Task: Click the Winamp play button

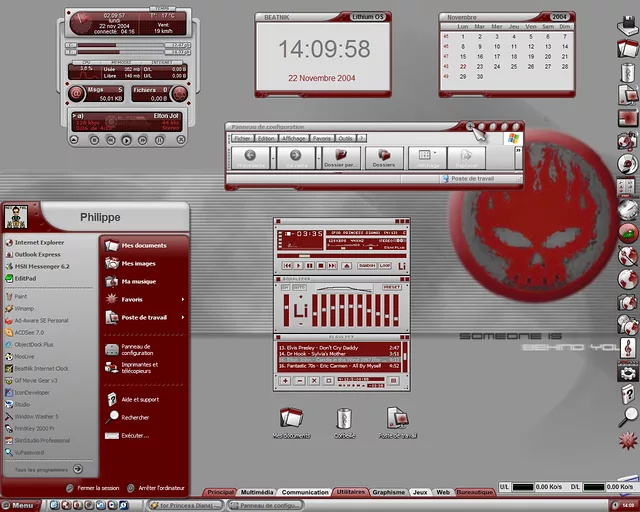Action: click(298, 266)
